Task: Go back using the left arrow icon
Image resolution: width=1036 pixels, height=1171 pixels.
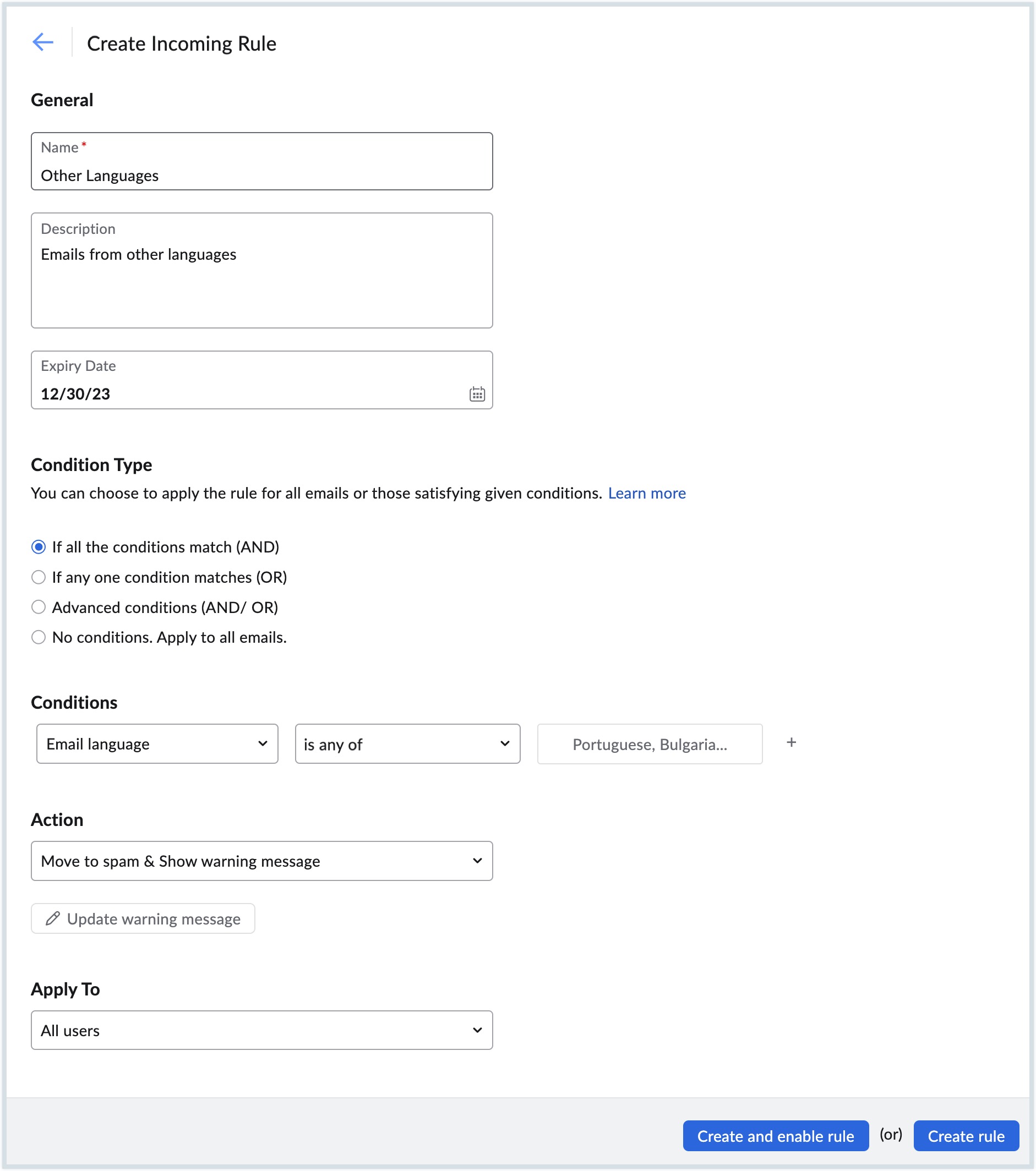Action: pos(43,42)
